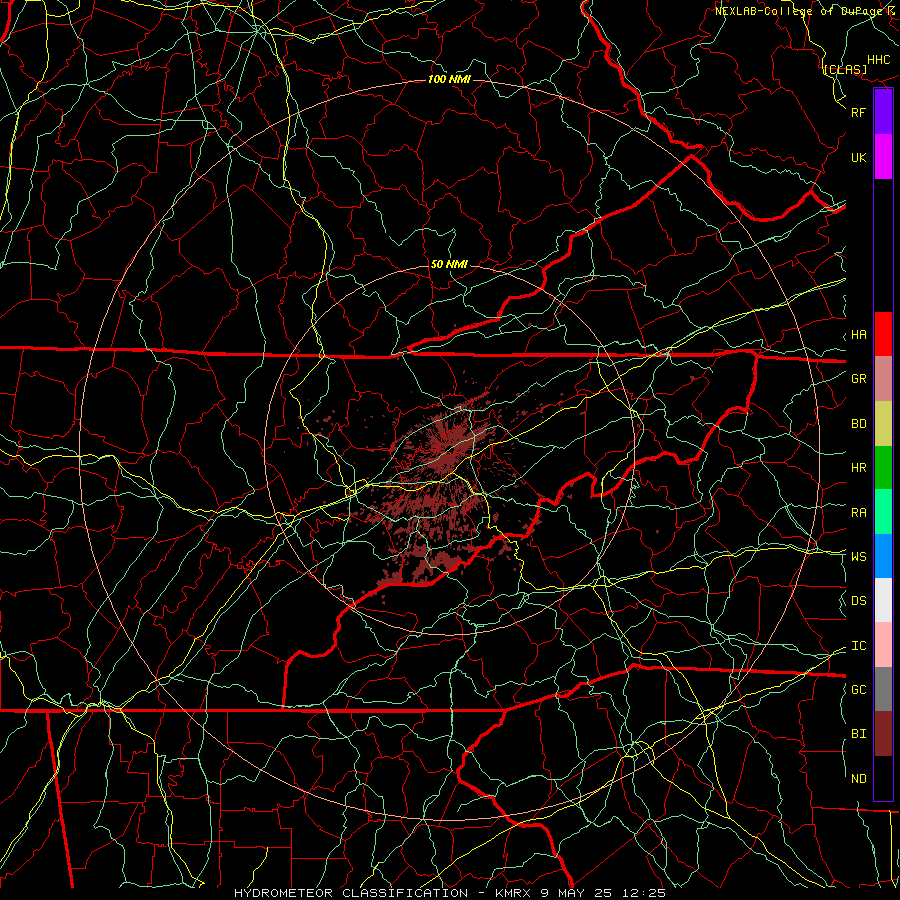Click the HA legend label

point(858,334)
